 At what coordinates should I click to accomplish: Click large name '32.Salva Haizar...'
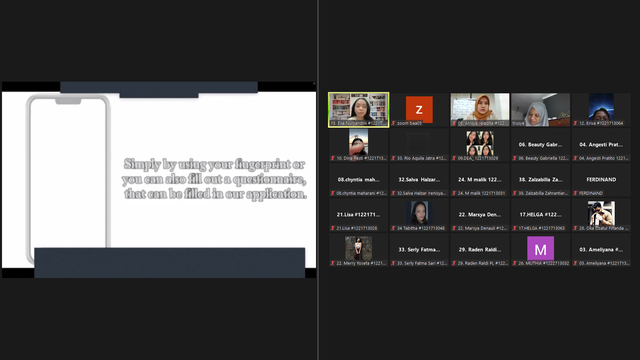(419, 180)
